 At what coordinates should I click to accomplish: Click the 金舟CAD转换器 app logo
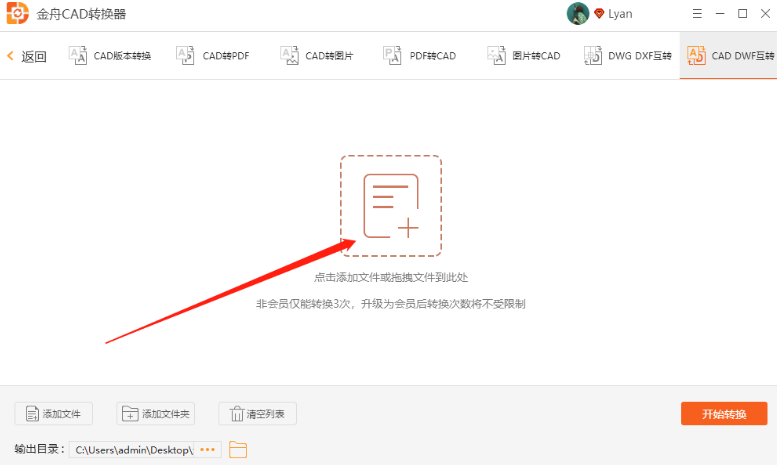pyautogui.click(x=17, y=13)
